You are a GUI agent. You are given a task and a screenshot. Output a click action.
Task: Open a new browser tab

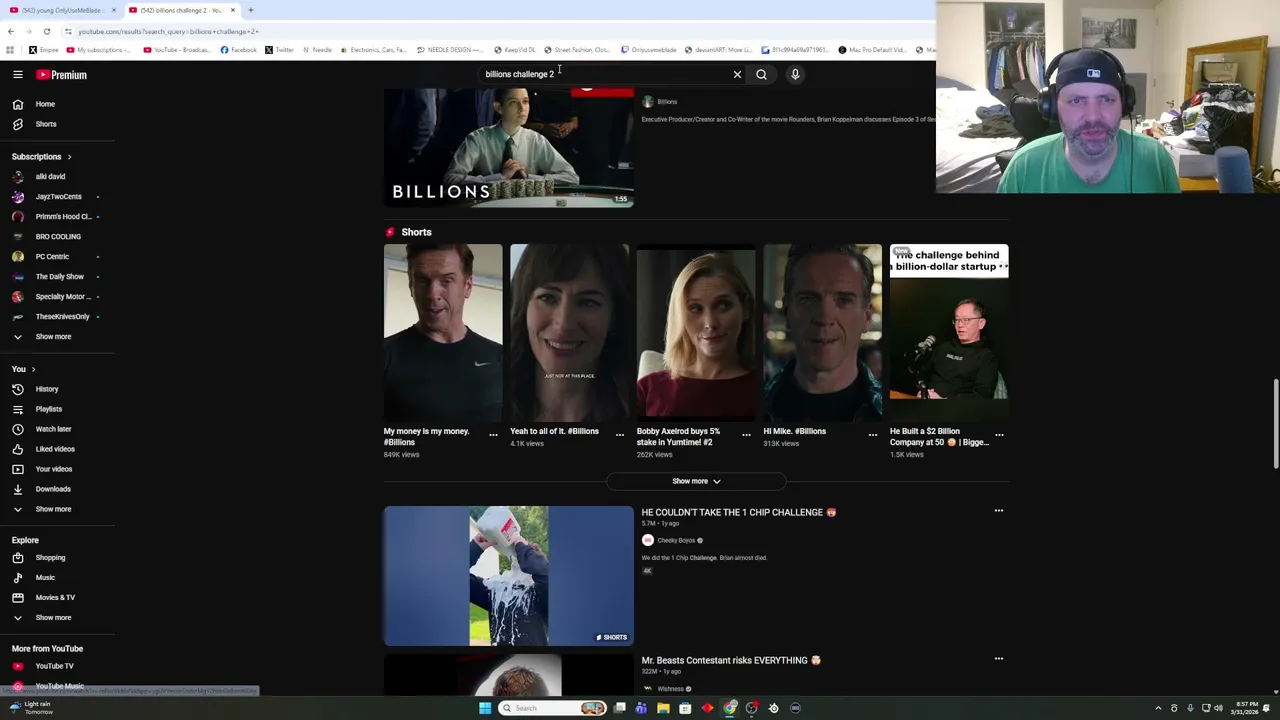pos(251,10)
